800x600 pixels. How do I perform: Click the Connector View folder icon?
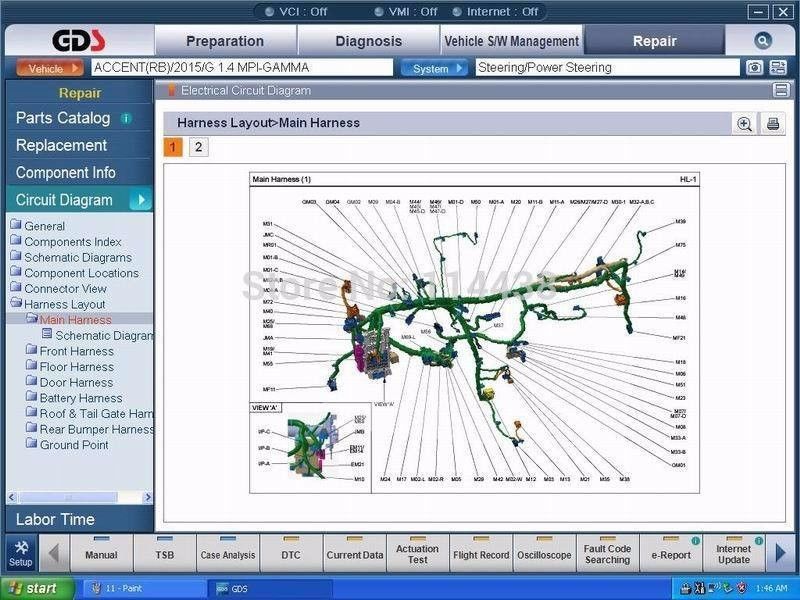click(16, 288)
